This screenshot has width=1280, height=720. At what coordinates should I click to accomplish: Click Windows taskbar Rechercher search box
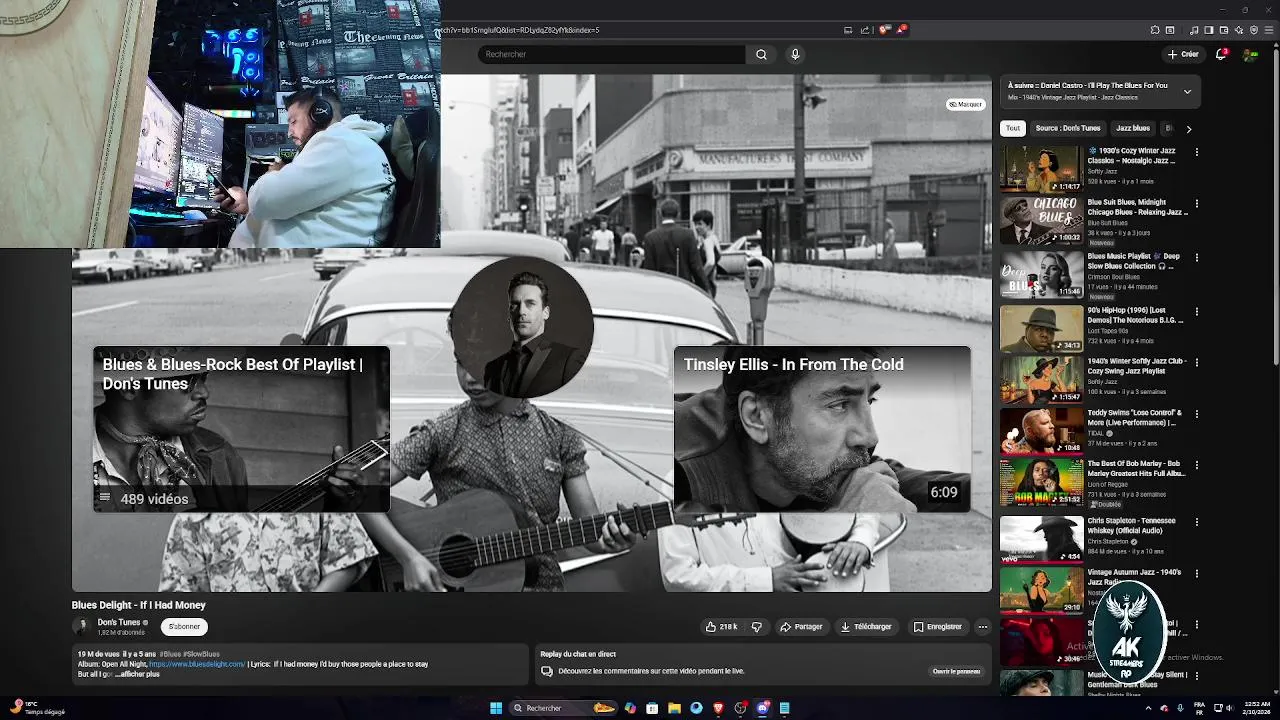coord(565,708)
